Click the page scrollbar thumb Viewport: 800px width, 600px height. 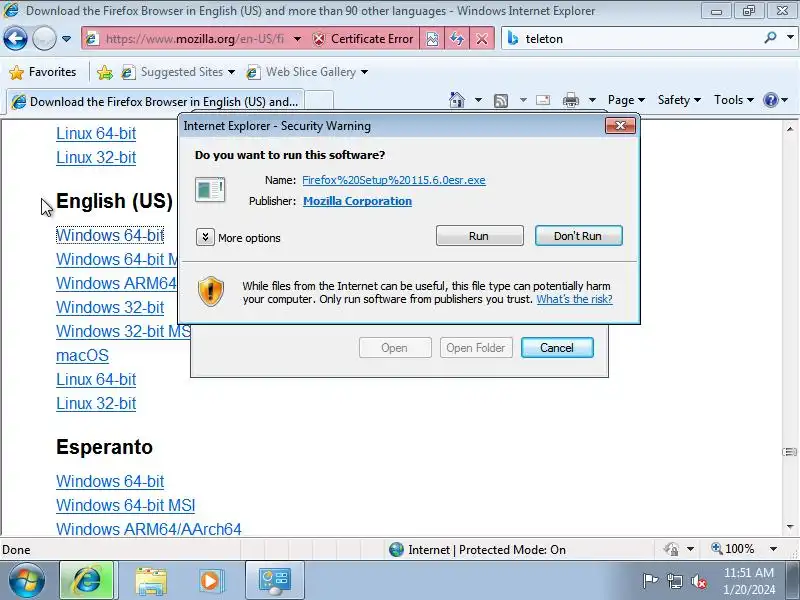click(x=790, y=452)
